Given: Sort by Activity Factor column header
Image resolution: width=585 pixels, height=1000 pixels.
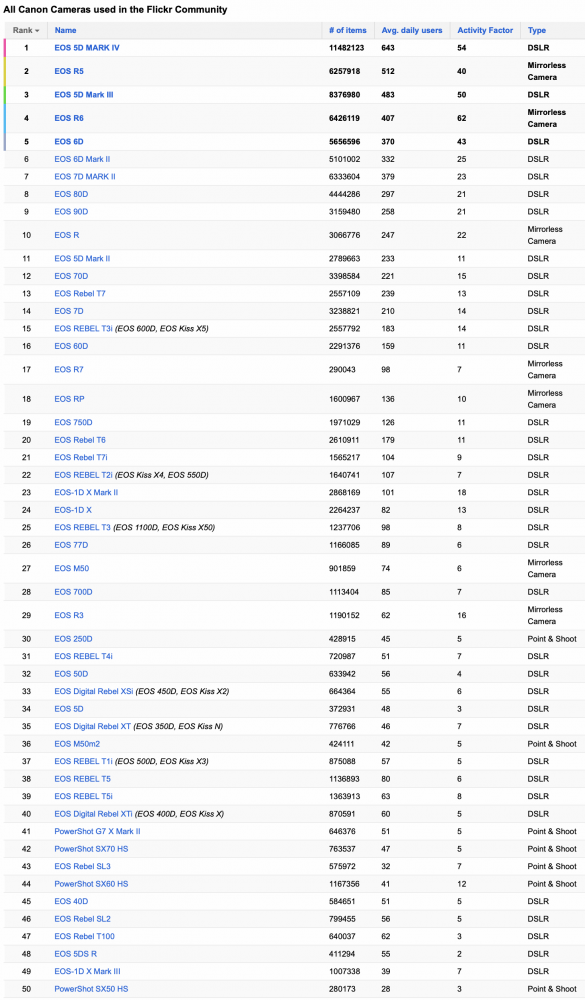Looking at the screenshot, I should pyautogui.click(x=485, y=31).
